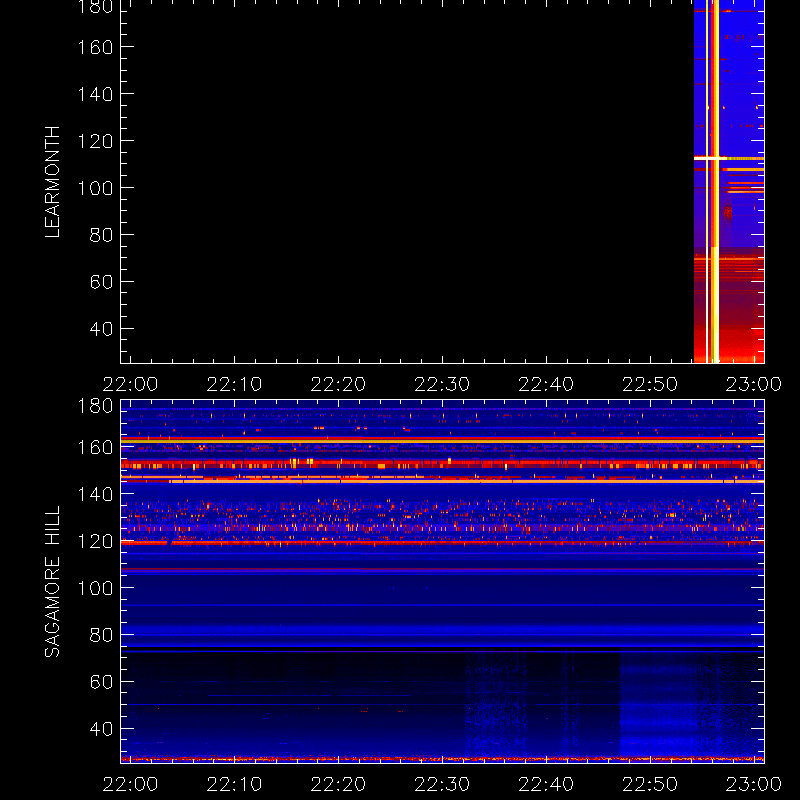Click the LEARMONTH axis title
The image size is (800, 800).
coord(52,182)
